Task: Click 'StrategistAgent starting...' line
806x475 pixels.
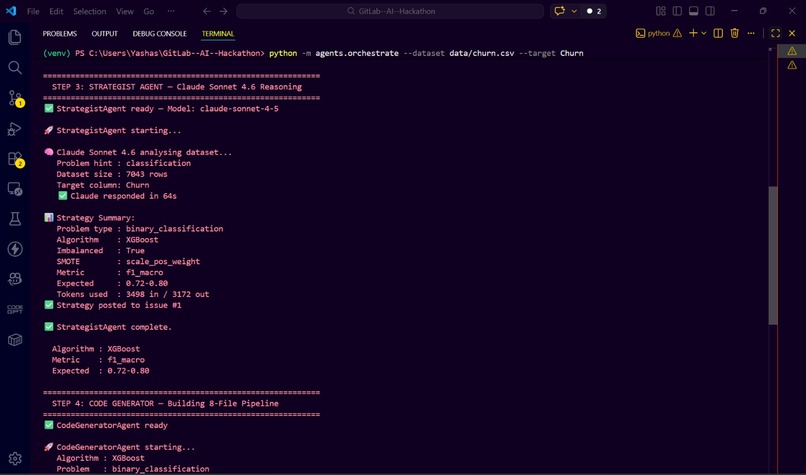Action: point(113,131)
